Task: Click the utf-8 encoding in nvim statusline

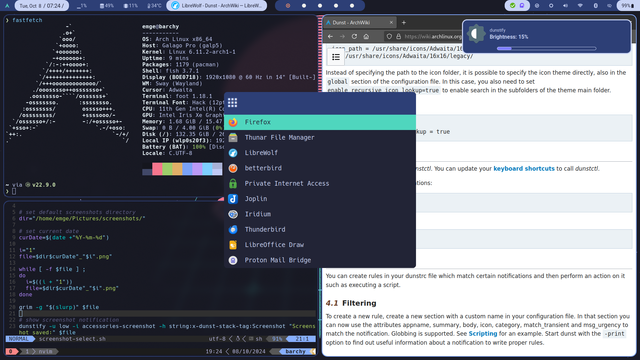Action: pyautogui.click(x=217, y=339)
